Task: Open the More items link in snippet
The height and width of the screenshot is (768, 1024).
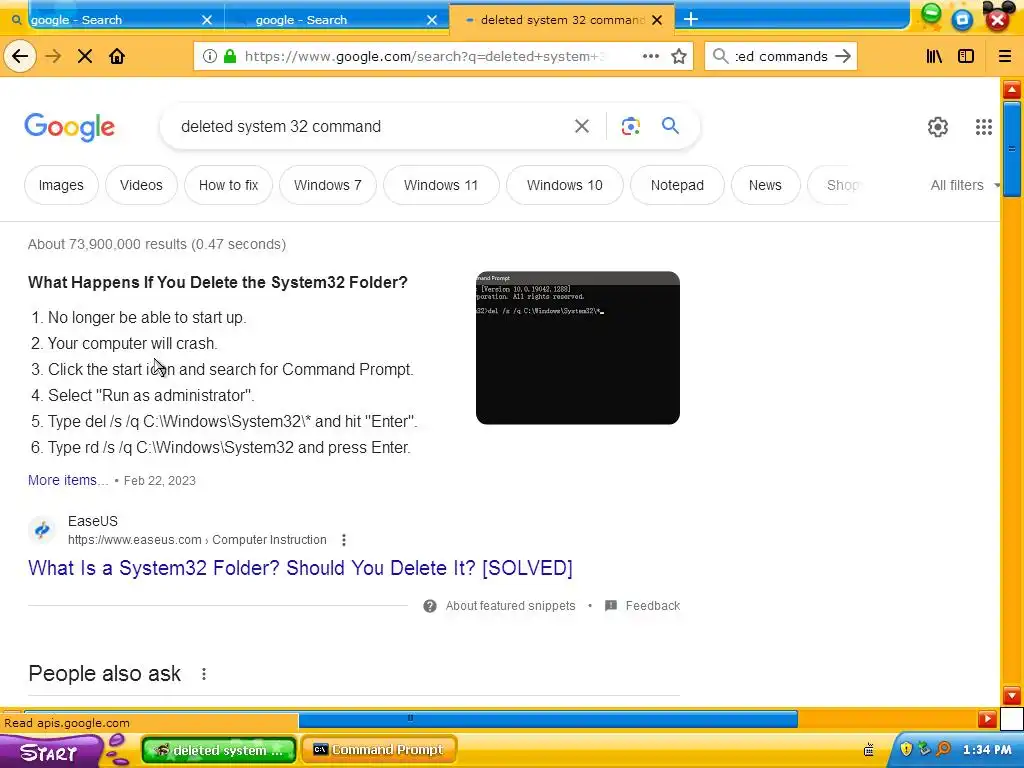Action: [68, 480]
